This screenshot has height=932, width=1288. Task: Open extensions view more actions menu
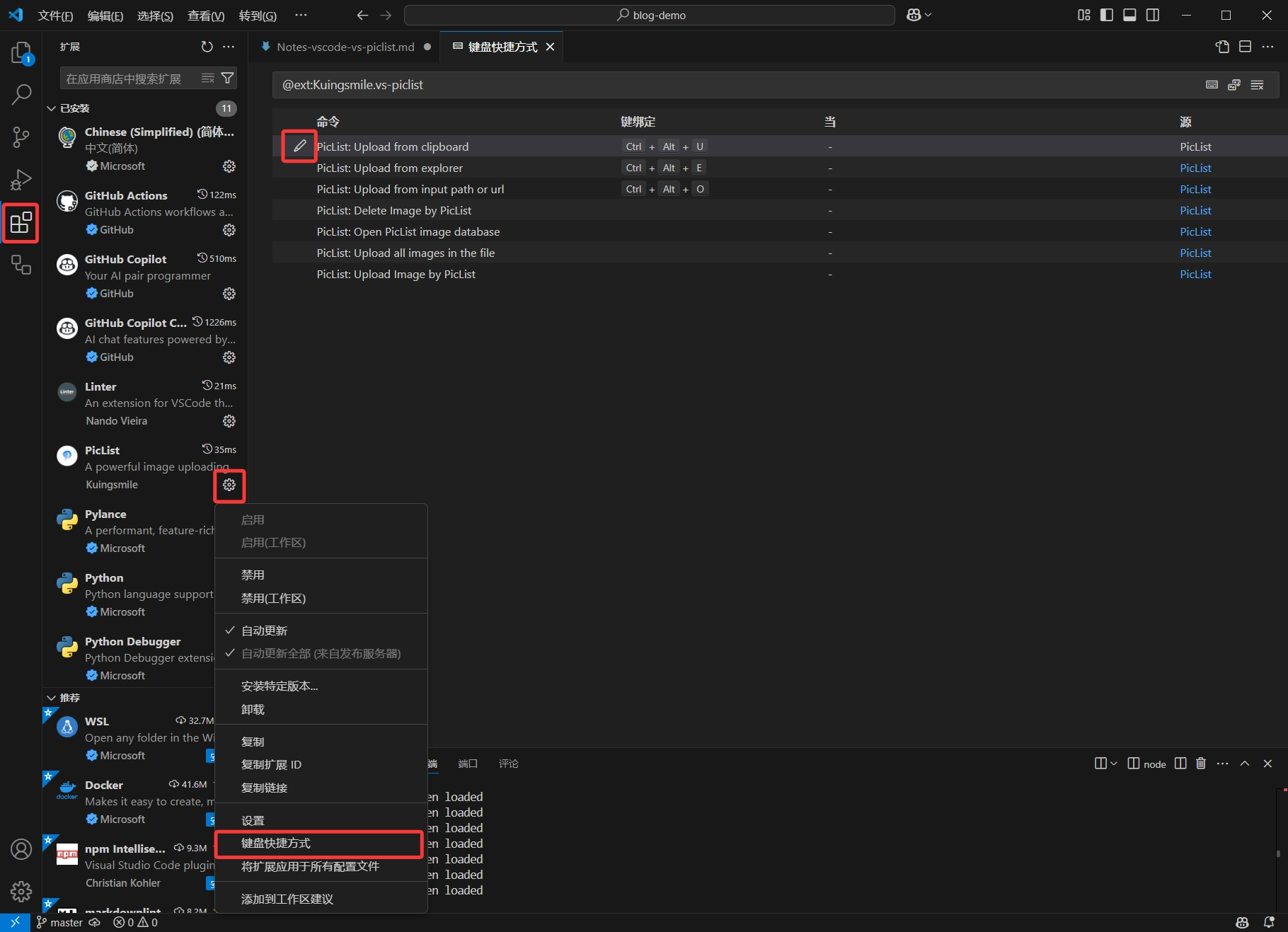coord(229,47)
